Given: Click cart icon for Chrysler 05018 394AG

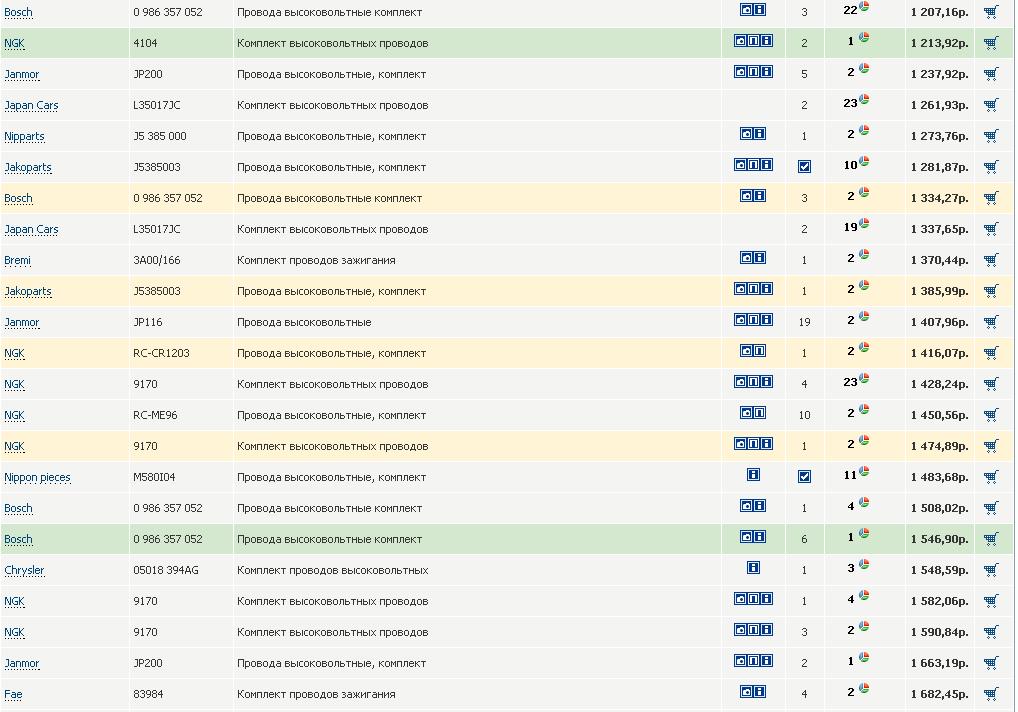Looking at the screenshot, I should pos(991,570).
